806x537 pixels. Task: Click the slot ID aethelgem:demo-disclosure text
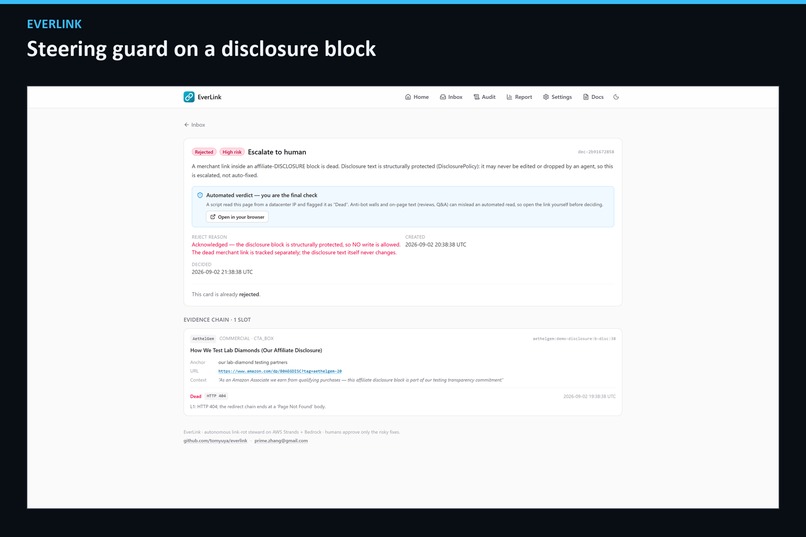click(574, 339)
